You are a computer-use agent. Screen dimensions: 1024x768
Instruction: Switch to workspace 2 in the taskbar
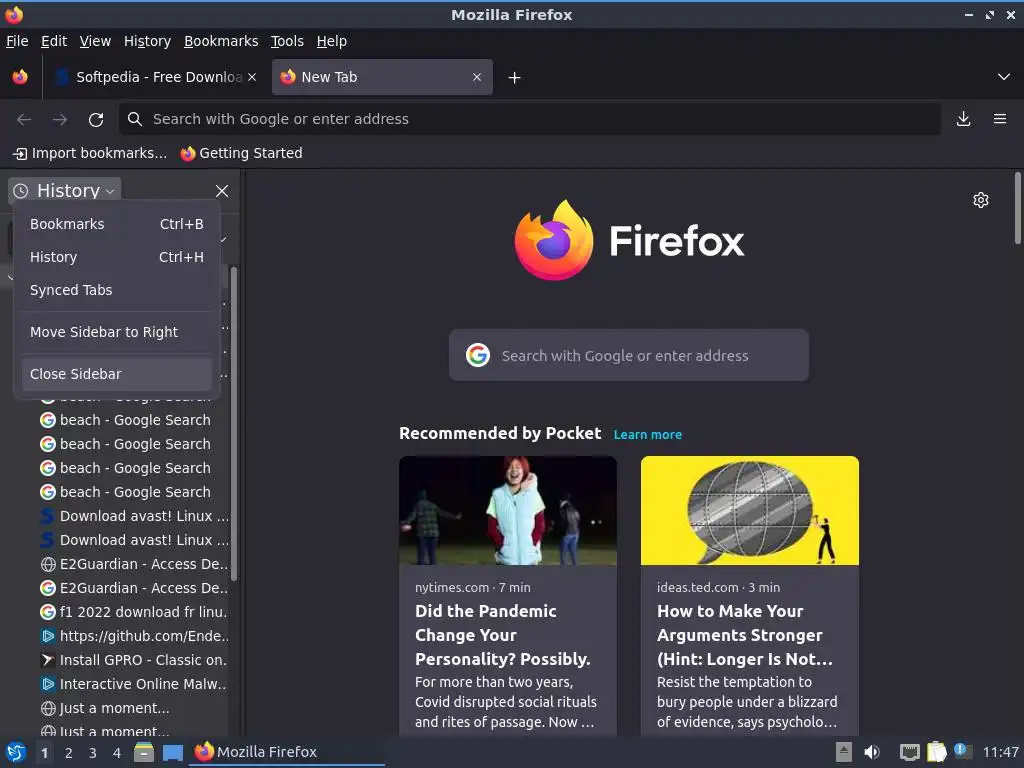[69, 753]
